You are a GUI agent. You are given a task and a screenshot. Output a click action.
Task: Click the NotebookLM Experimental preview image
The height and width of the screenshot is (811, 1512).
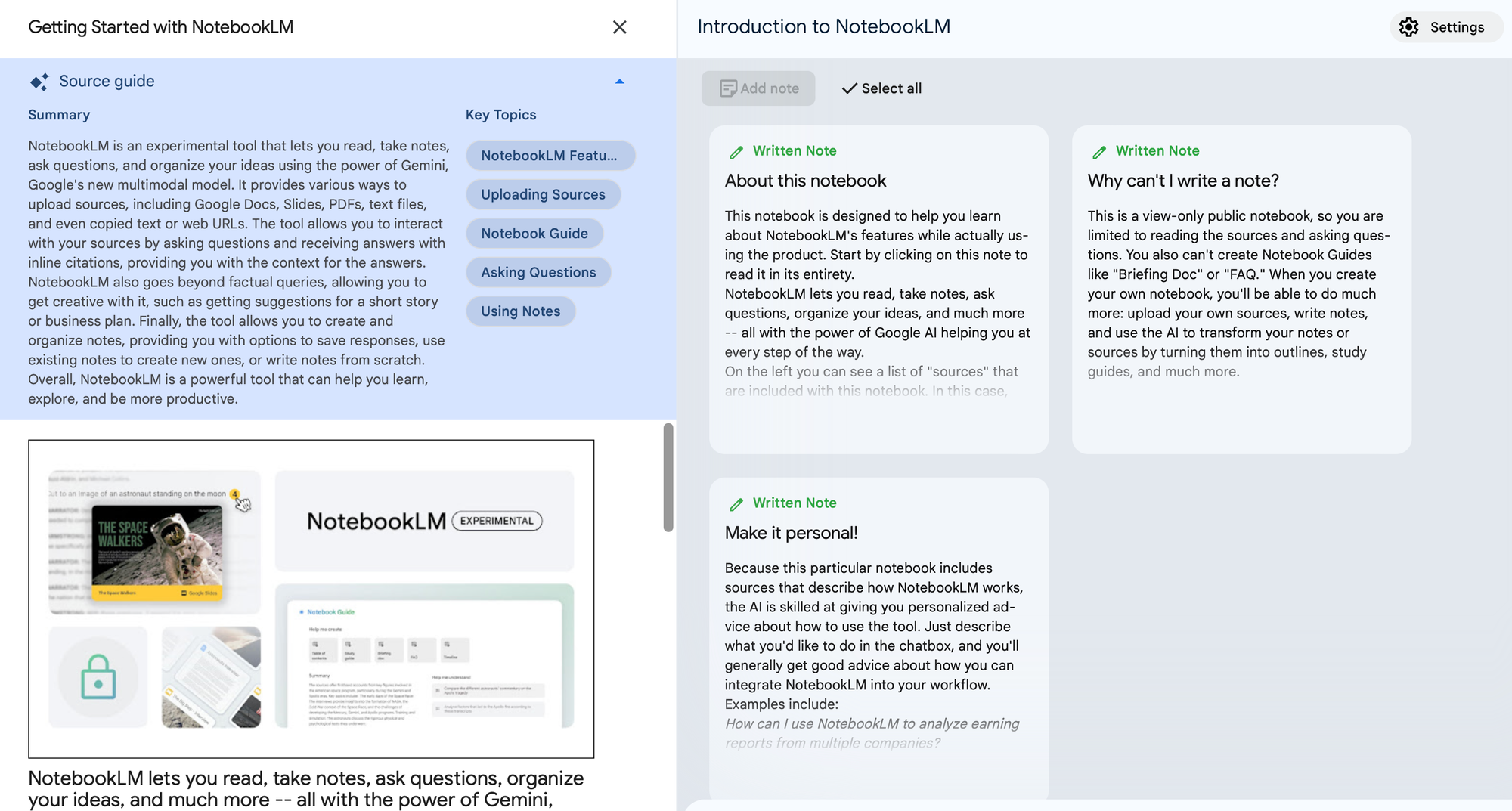(x=311, y=599)
